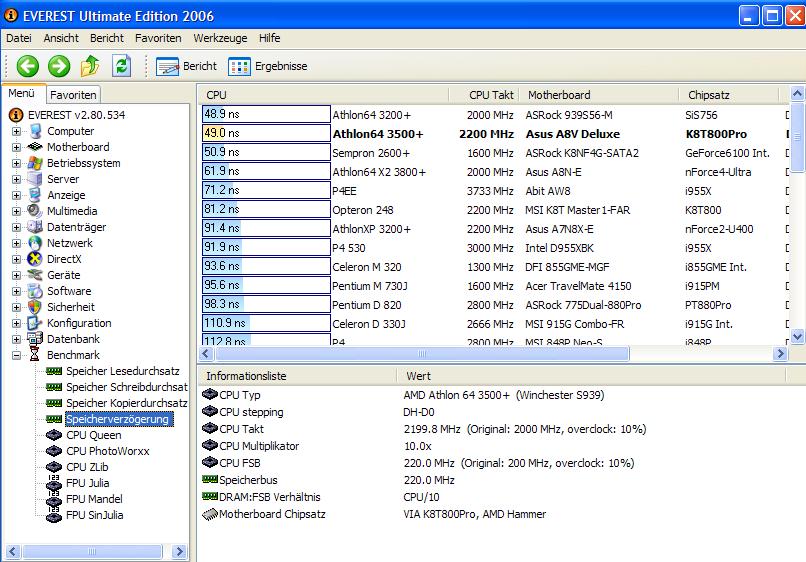Image resolution: width=806 pixels, height=562 pixels.
Task: Click the EVEREST v2.80.534 root icon
Action: click(16, 115)
